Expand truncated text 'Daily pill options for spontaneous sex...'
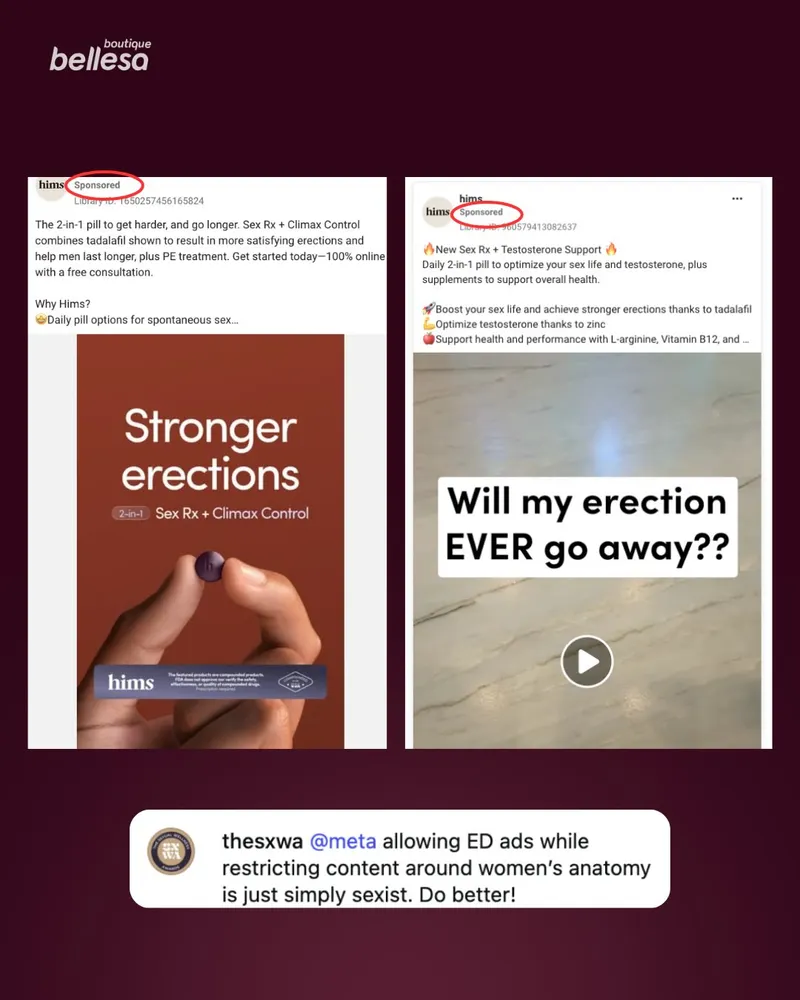 137,320
